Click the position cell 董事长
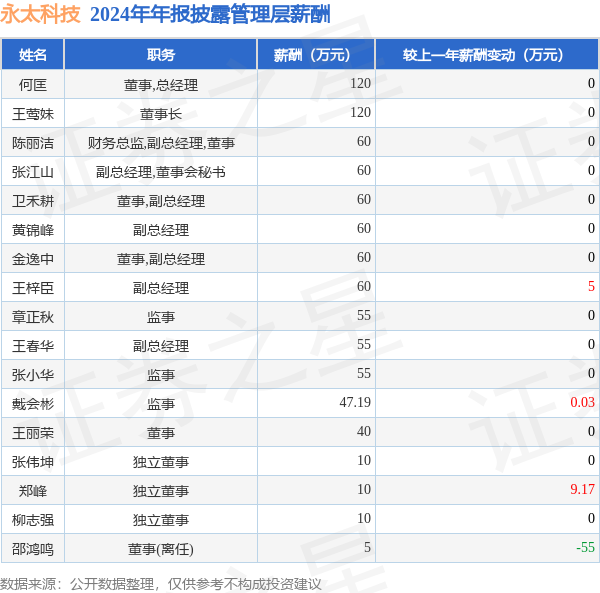Screen dimensions: 600x593 click(x=161, y=114)
